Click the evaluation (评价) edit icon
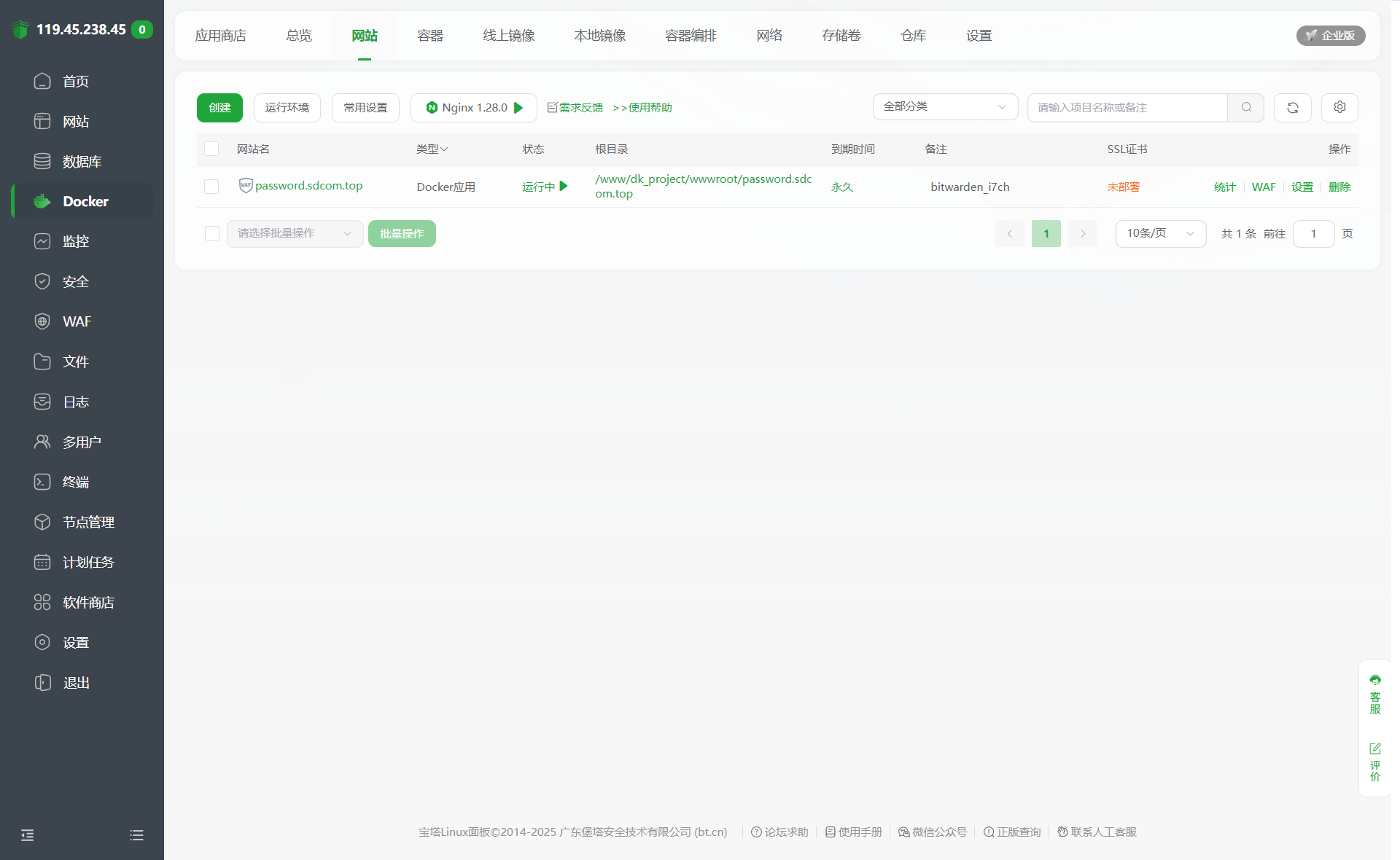The width and height of the screenshot is (1400, 860). [x=1374, y=748]
